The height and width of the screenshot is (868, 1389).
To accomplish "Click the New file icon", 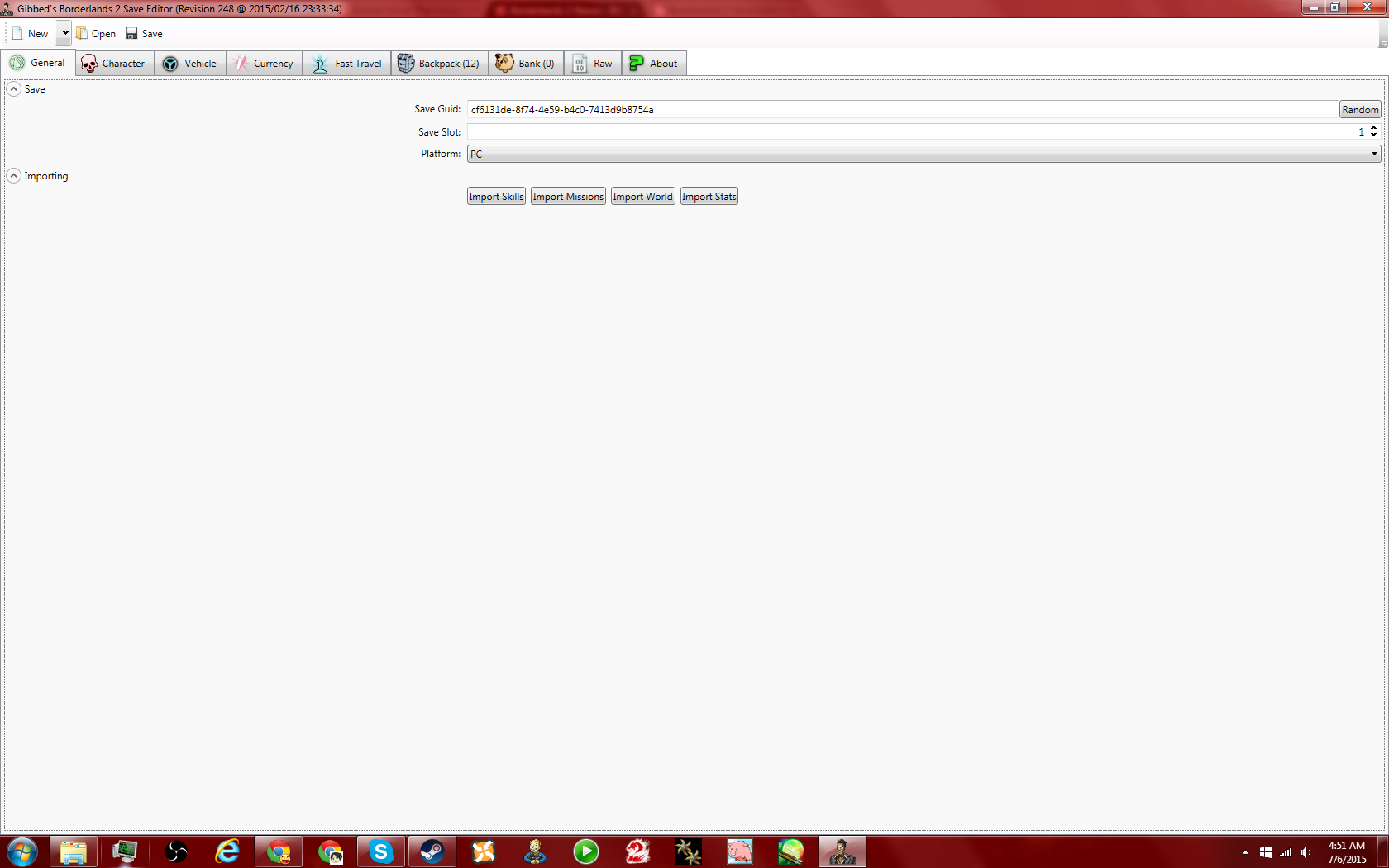I will [x=18, y=34].
